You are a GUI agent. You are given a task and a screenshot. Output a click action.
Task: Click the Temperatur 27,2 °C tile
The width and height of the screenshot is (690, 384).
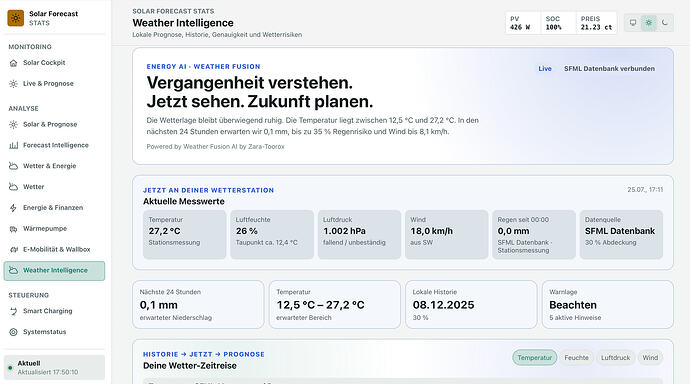[184, 234]
